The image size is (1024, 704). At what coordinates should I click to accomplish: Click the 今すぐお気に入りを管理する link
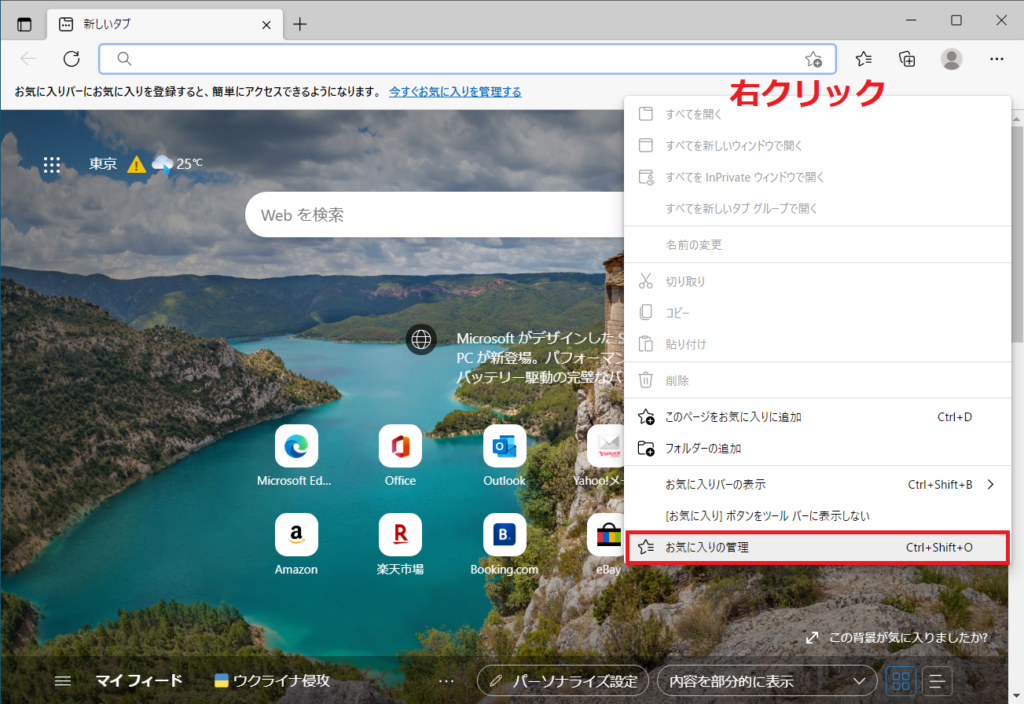tap(455, 91)
